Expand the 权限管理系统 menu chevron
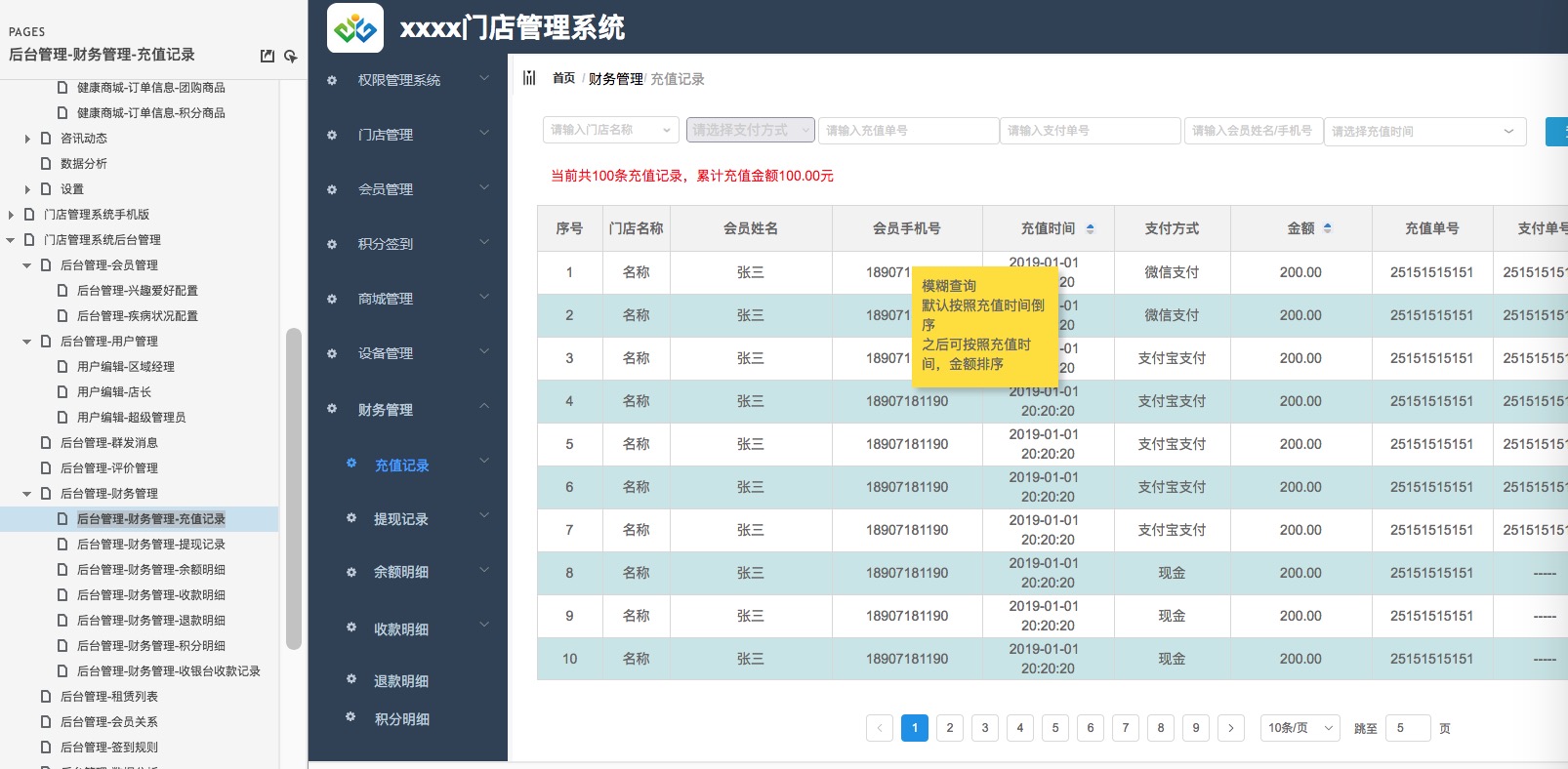This screenshot has height=769, width=1568. point(484,78)
